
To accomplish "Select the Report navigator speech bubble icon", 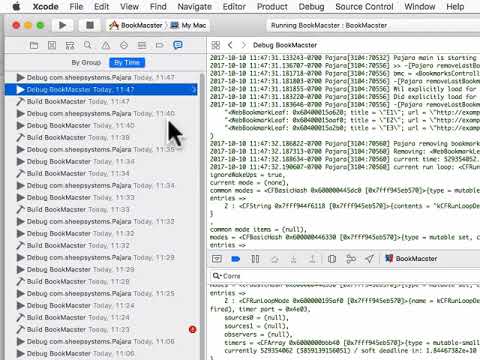I will pyautogui.click(x=178, y=45).
